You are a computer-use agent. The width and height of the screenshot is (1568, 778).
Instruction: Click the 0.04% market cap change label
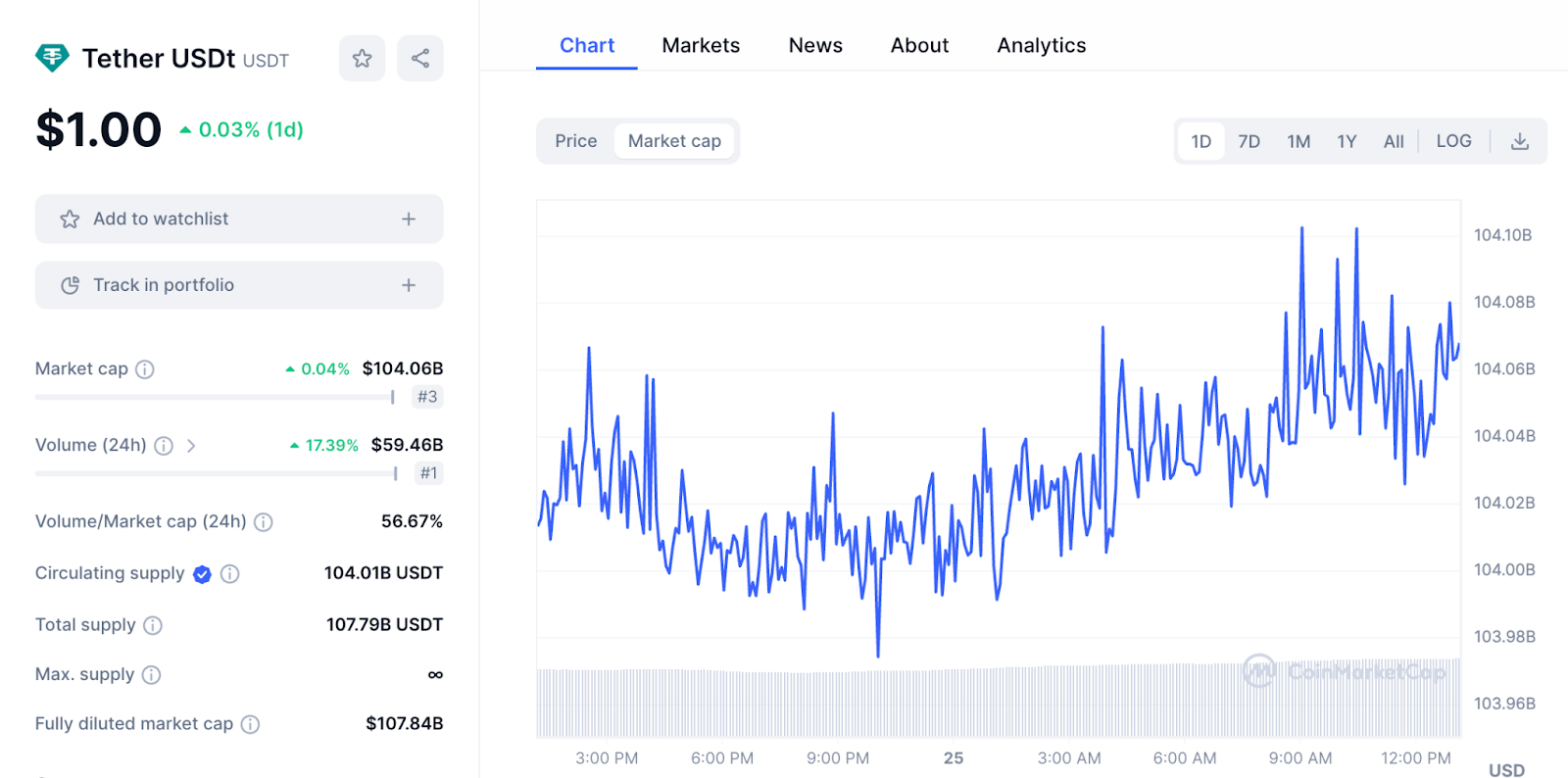pyautogui.click(x=318, y=369)
